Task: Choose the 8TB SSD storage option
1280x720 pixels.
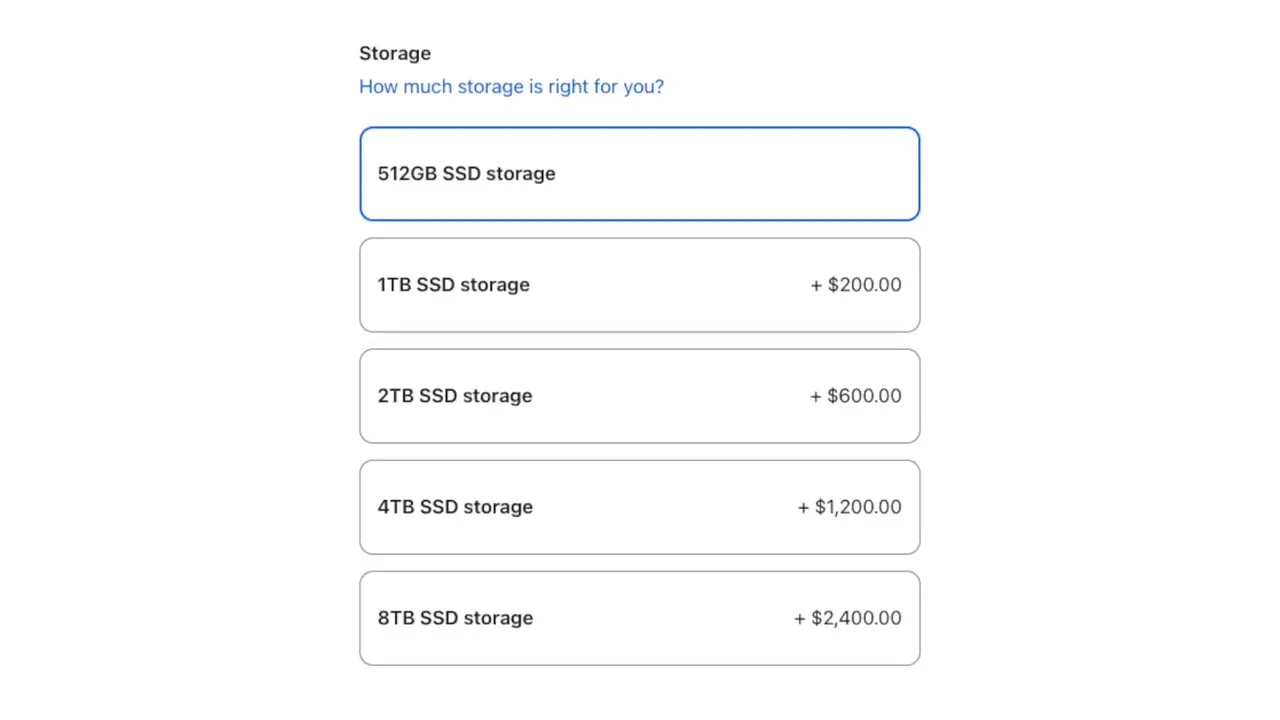Action: [639, 618]
